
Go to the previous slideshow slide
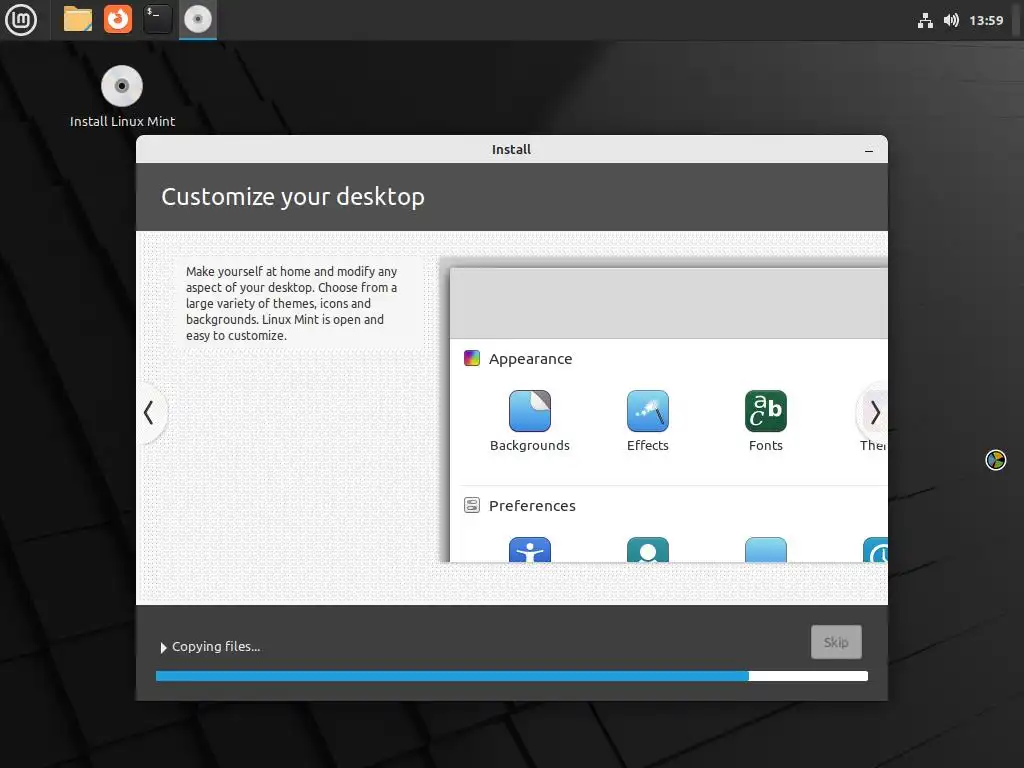pos(149,413)
